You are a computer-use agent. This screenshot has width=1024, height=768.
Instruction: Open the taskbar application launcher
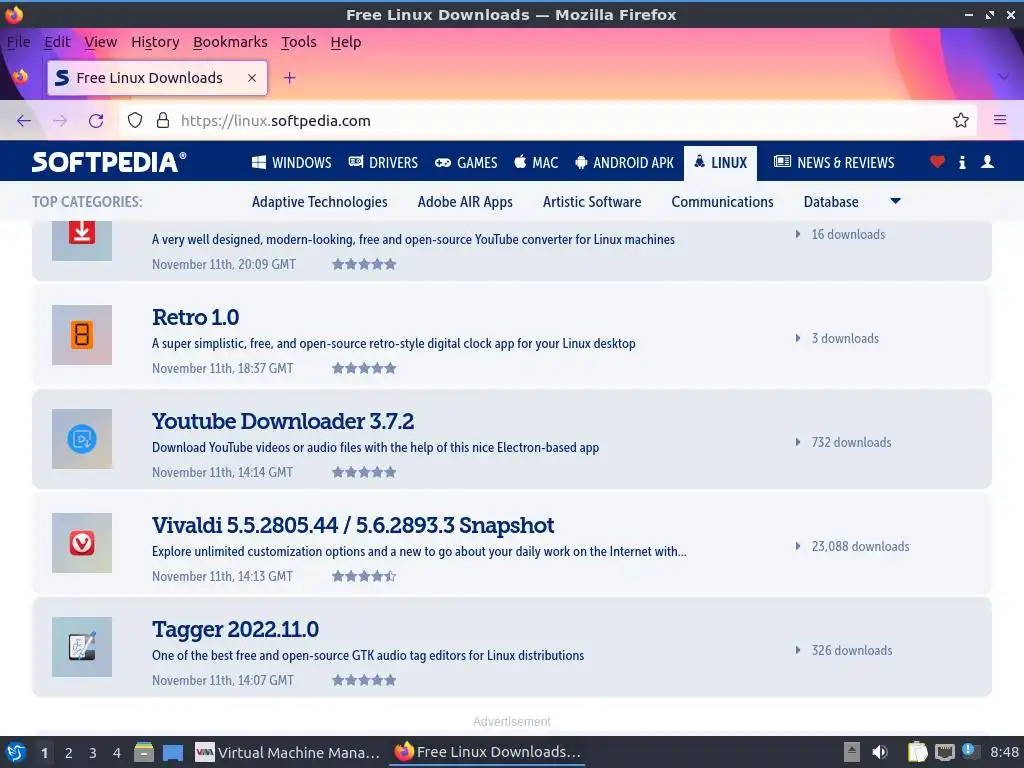tap(16, 752)
